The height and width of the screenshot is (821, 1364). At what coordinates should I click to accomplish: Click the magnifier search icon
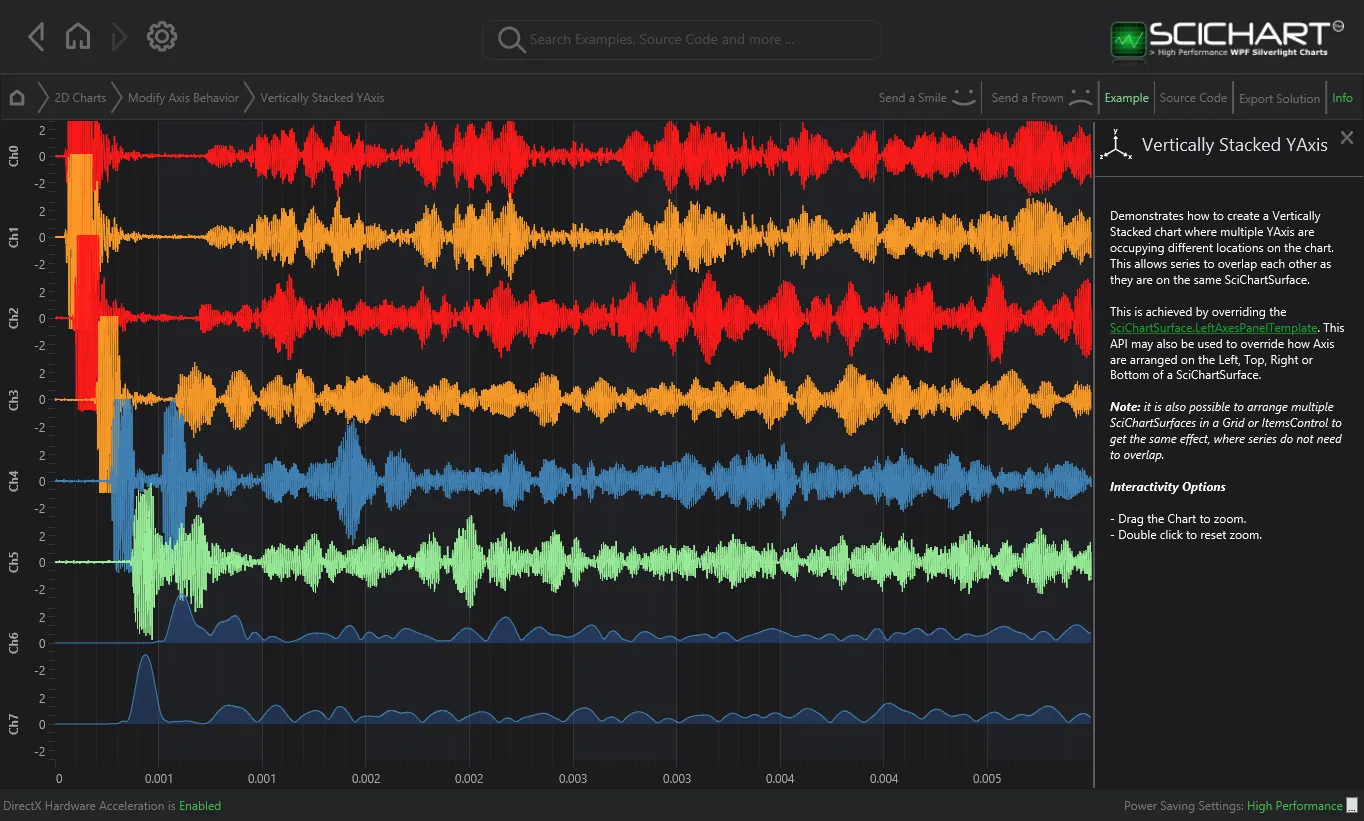coord(511,40)
